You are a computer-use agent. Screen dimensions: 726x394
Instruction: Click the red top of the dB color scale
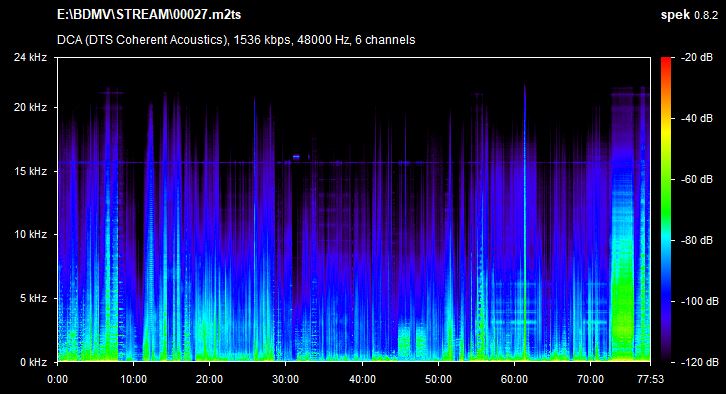click(666, 63)
